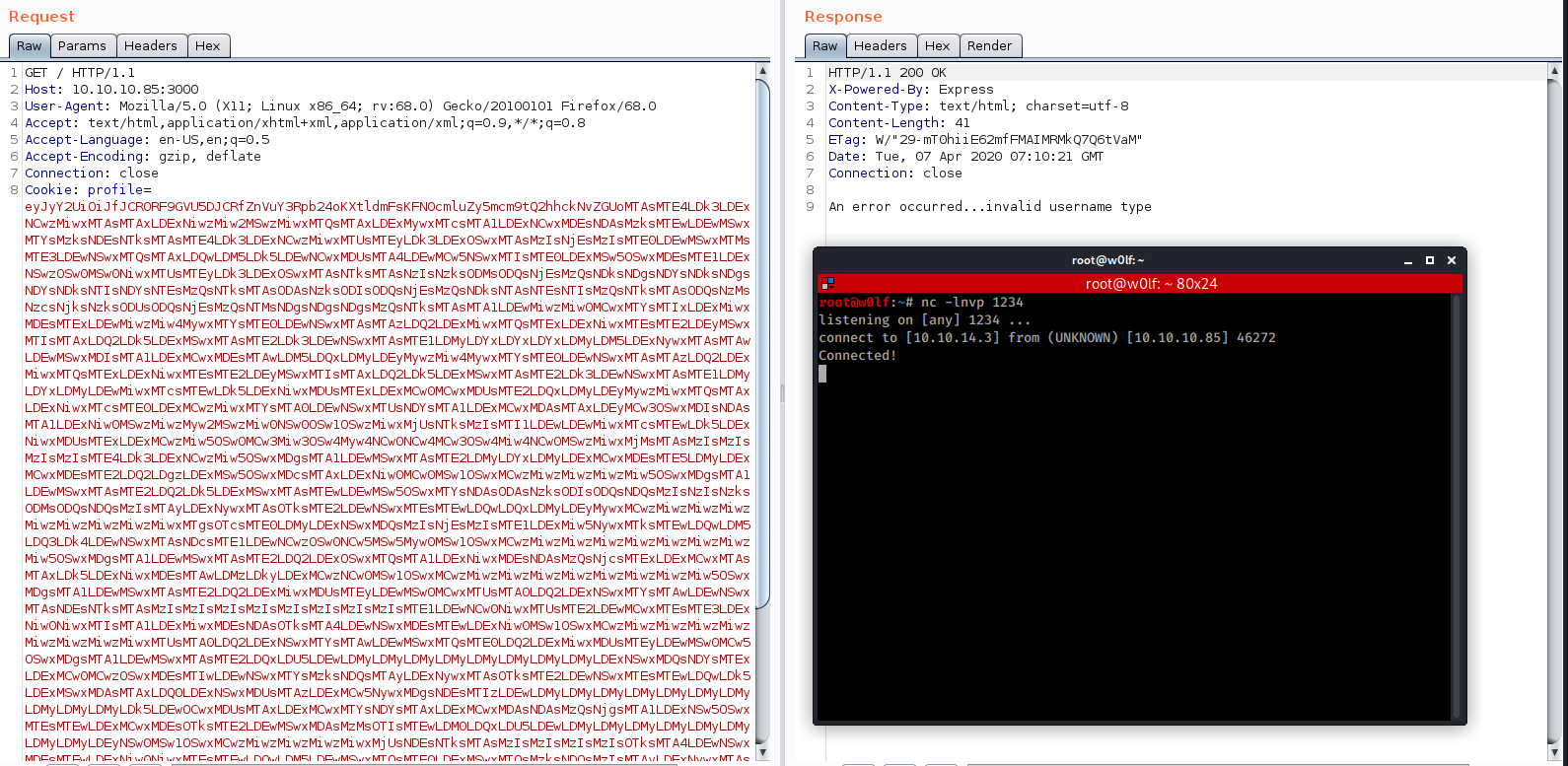Open the Response Hex tab

(x=938, y=45)
